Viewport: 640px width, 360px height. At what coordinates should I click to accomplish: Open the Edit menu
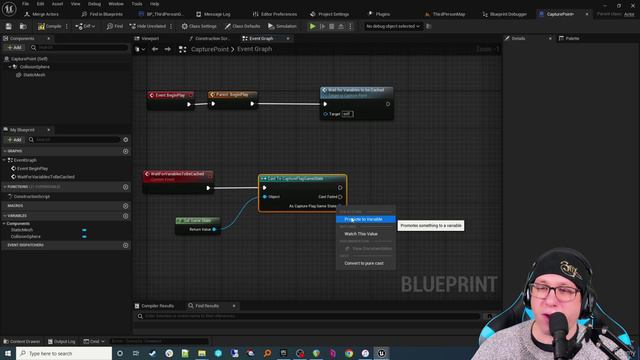point(40,4)
